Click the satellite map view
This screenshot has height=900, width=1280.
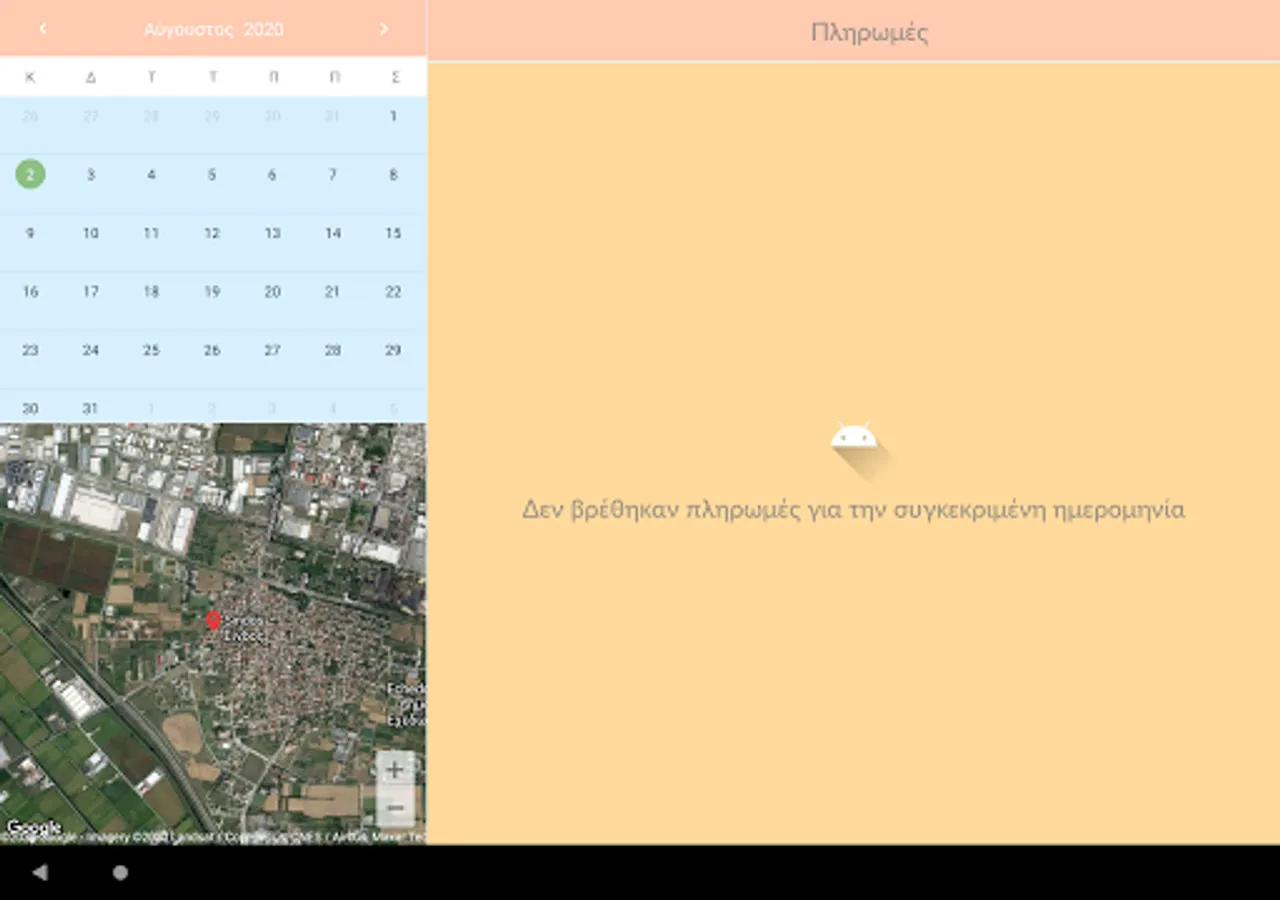(213, 634)
